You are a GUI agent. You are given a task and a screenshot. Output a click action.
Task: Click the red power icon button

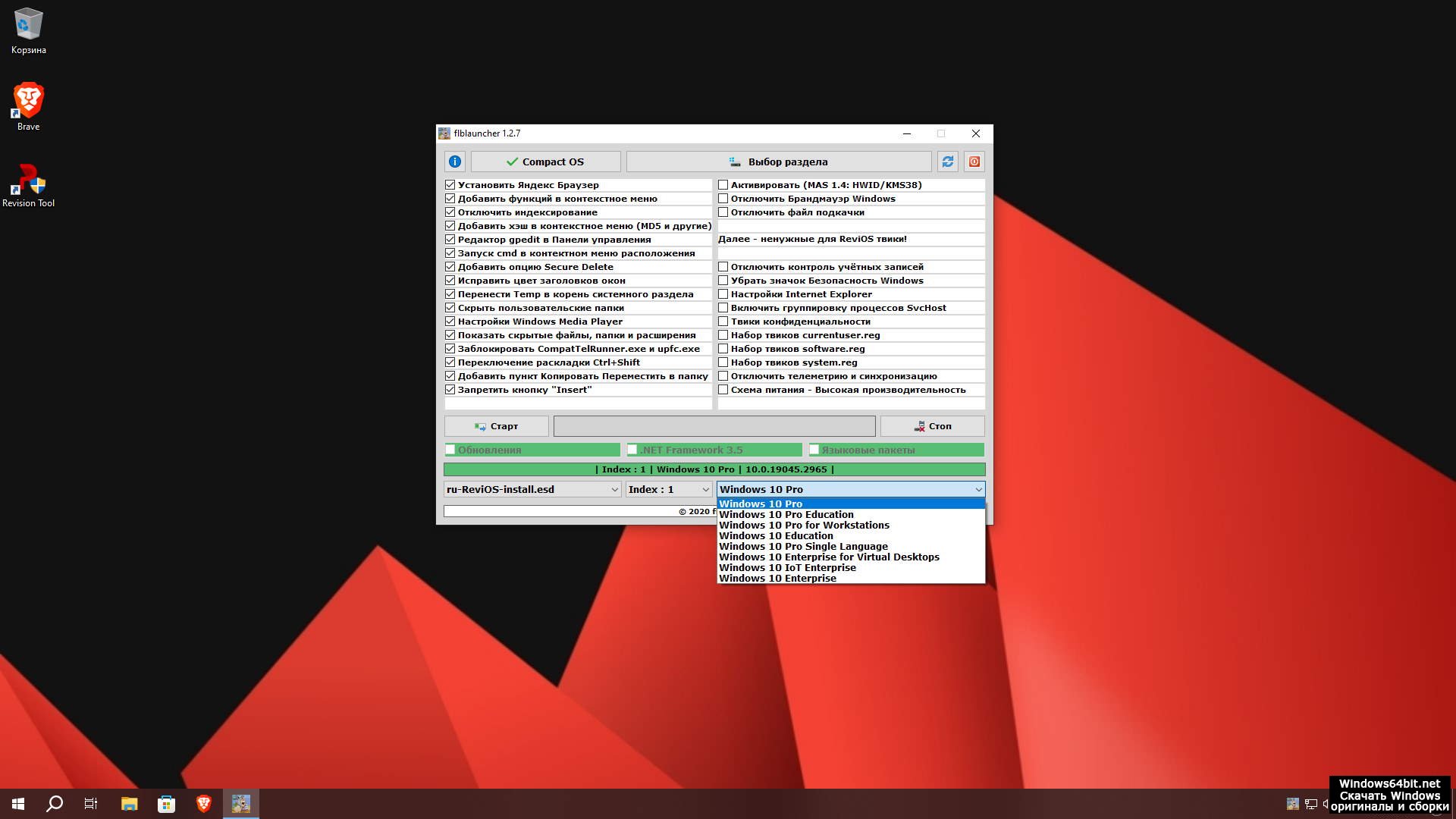(x=974, y=162)
